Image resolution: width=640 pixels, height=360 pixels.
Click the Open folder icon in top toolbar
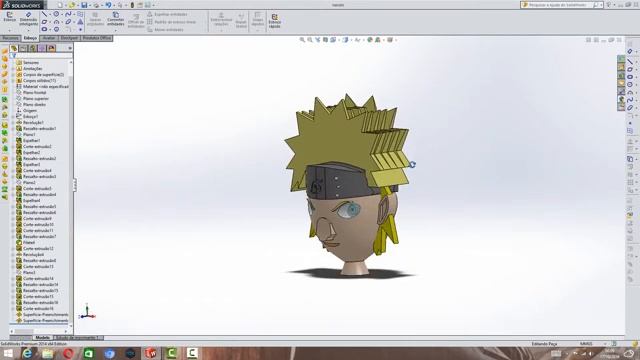(x=72, y=5)
